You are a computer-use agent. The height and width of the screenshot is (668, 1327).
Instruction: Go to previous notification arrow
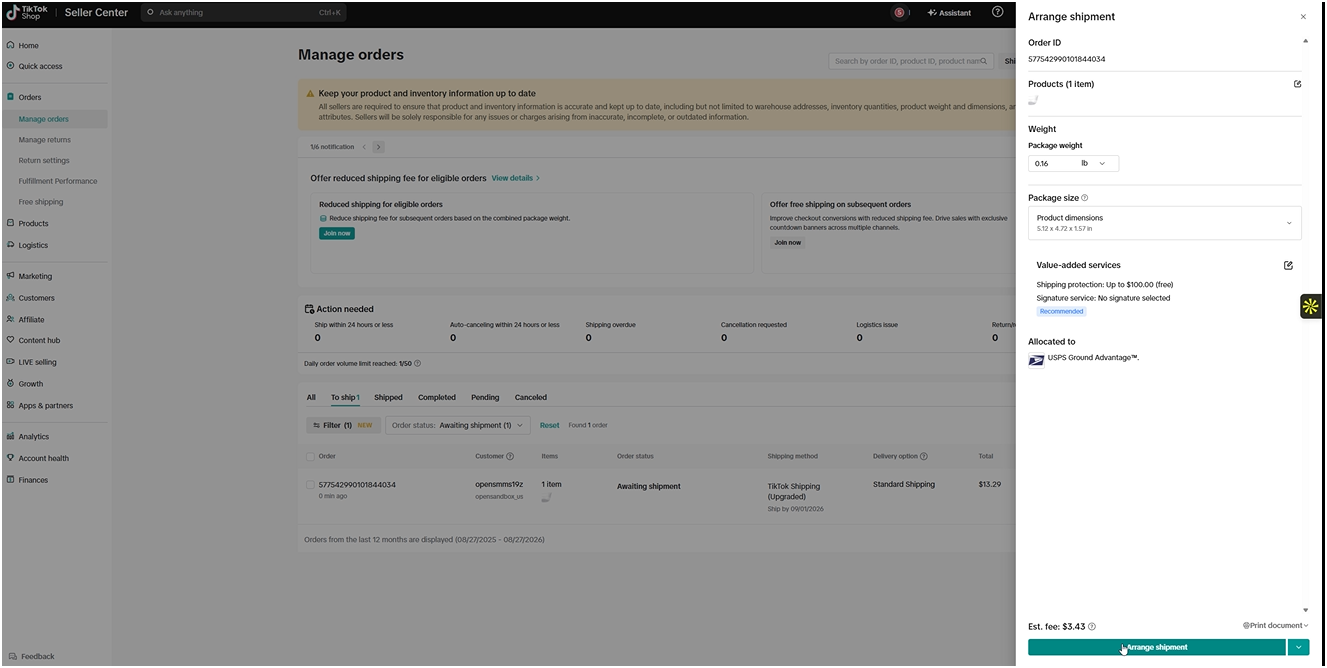click(x=364, y=147)
